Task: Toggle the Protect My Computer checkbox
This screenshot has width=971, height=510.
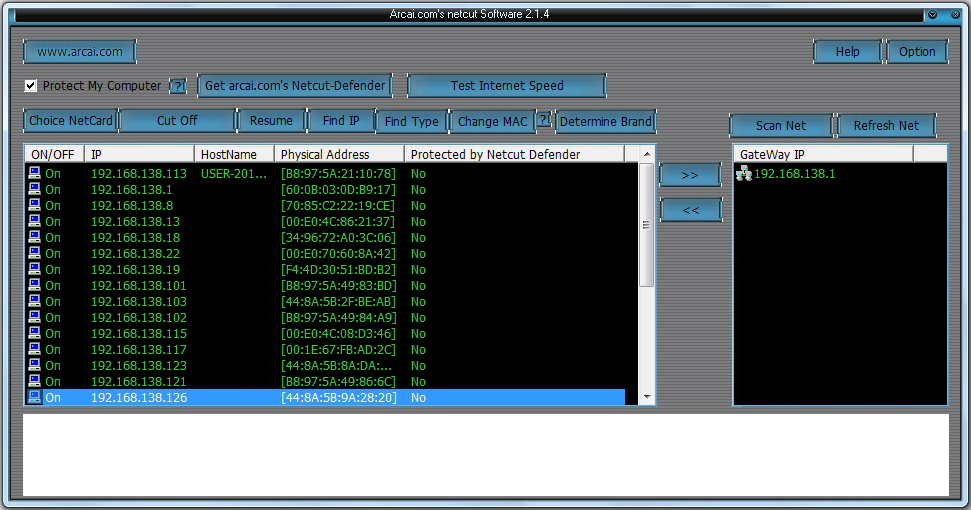Action: point(31,86)
